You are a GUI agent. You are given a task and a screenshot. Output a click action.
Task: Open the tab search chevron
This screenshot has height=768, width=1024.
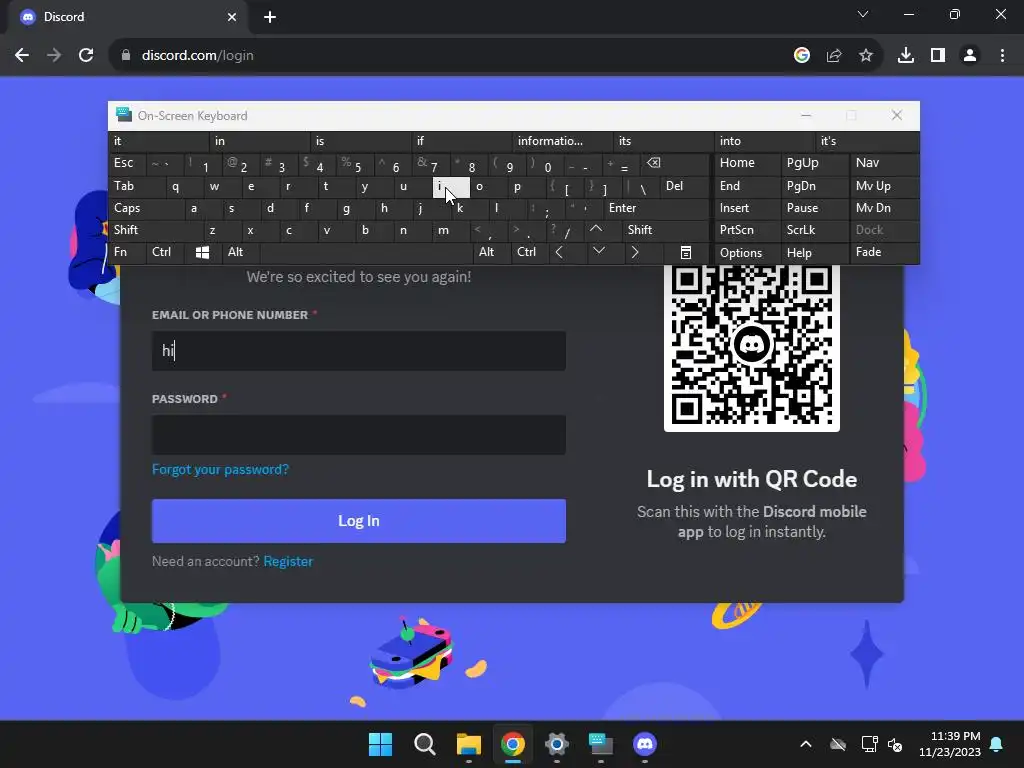click(863, 14)
